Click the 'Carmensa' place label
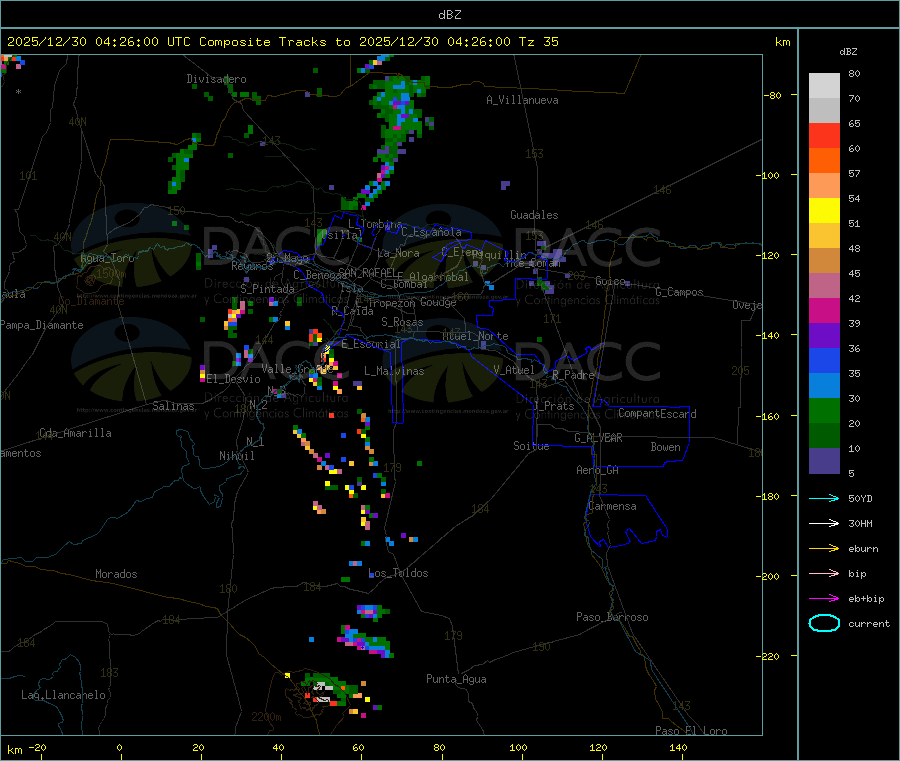Screen dimensions: 900x761 [x=612, y=506]
